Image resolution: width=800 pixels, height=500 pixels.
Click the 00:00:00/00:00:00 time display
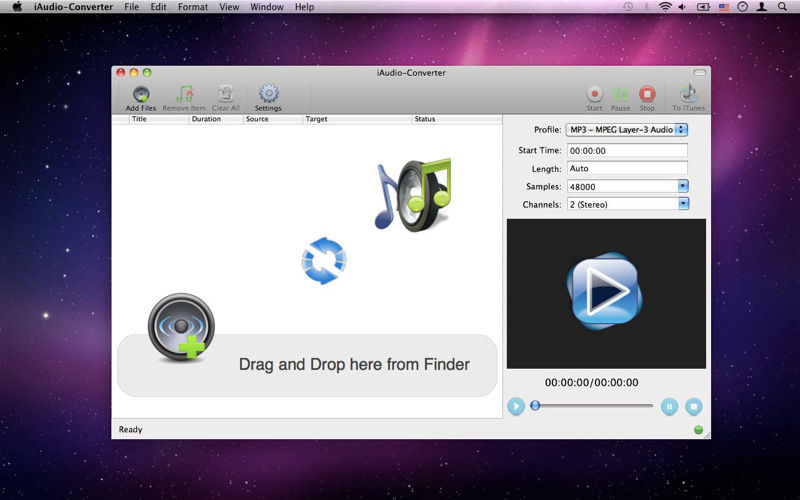pos(591,382)
